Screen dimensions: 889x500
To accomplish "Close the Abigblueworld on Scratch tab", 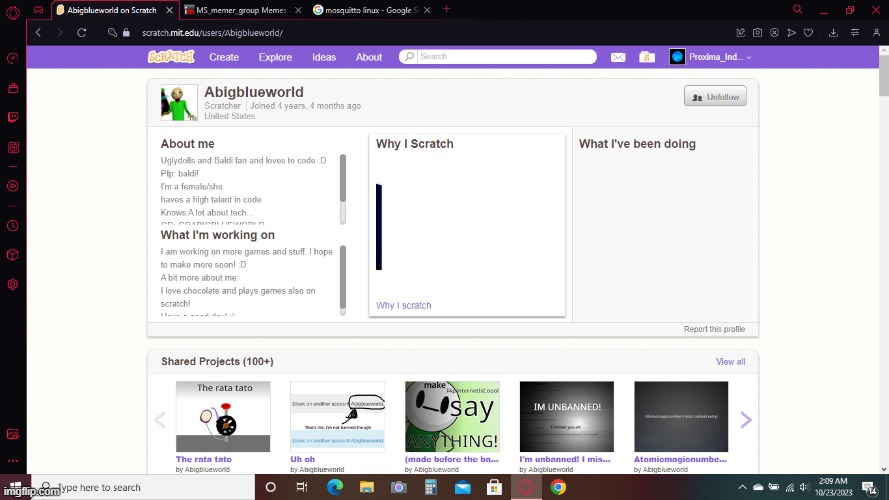I will click(170, 10).
